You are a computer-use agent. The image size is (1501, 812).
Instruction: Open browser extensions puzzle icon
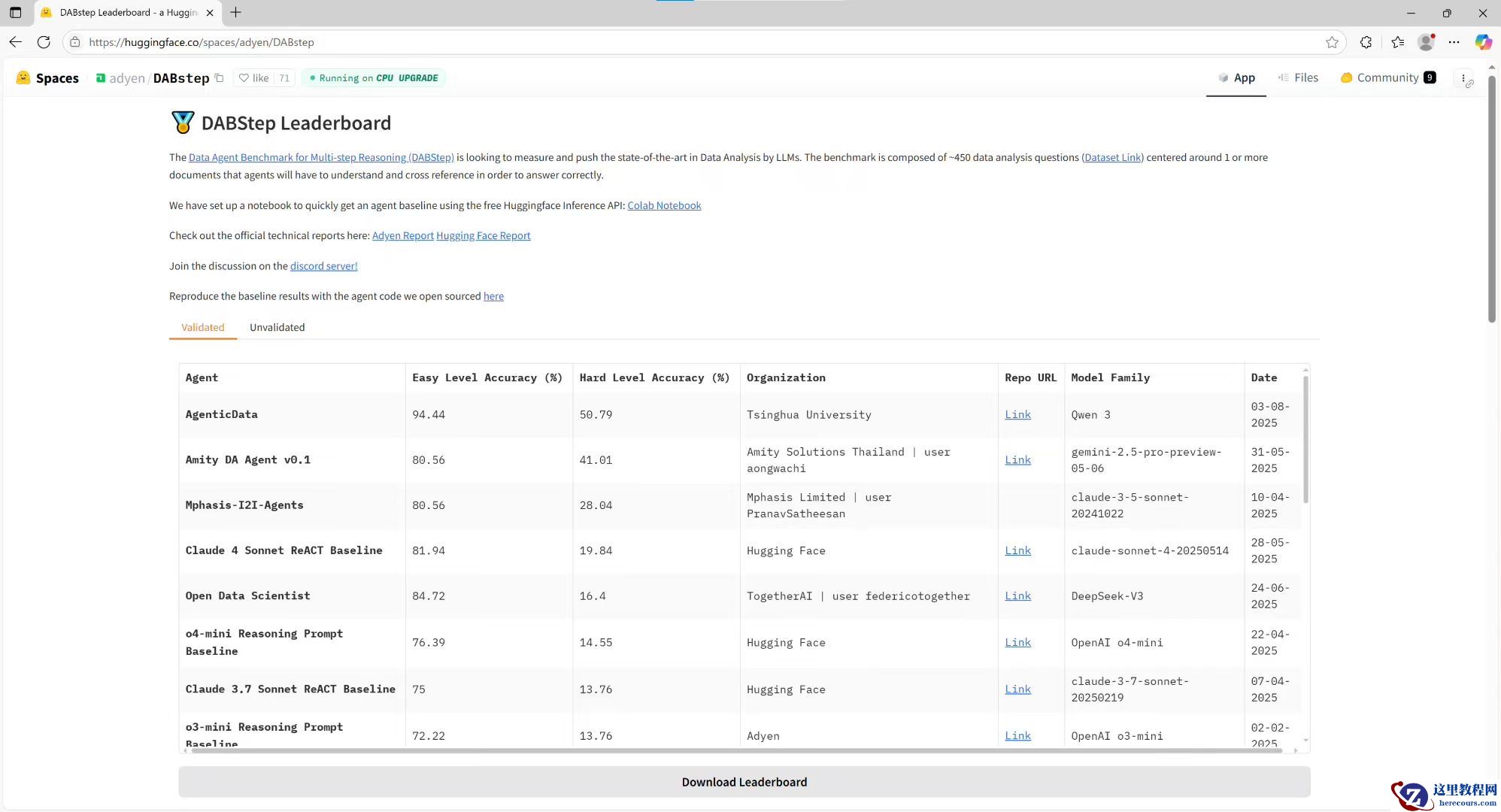click(x=1366, y=42)
